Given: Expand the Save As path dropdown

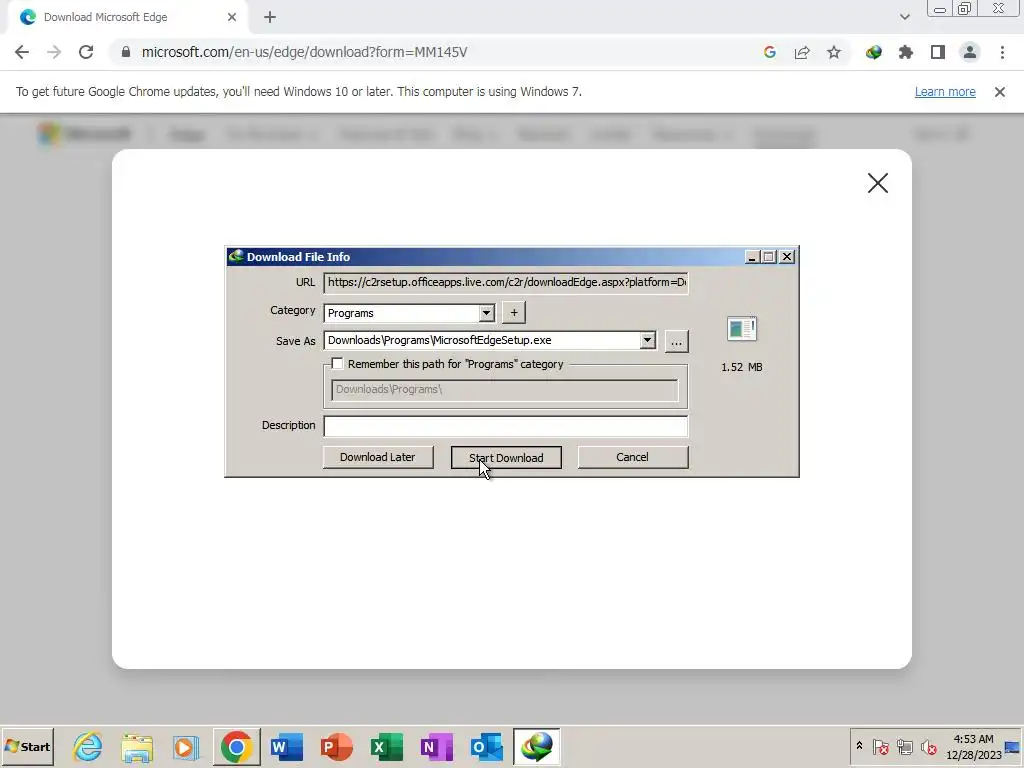Looking at the screenshot, I should [x=647, y=340].
